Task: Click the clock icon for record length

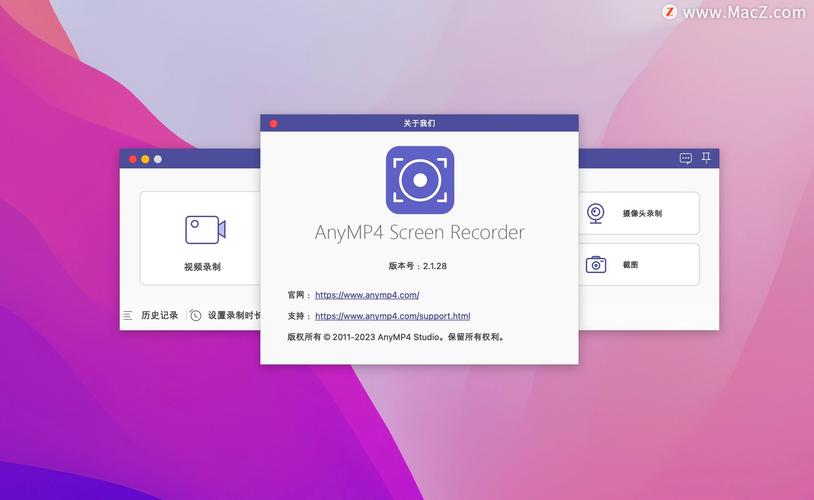Action: (x=195, y=315)
